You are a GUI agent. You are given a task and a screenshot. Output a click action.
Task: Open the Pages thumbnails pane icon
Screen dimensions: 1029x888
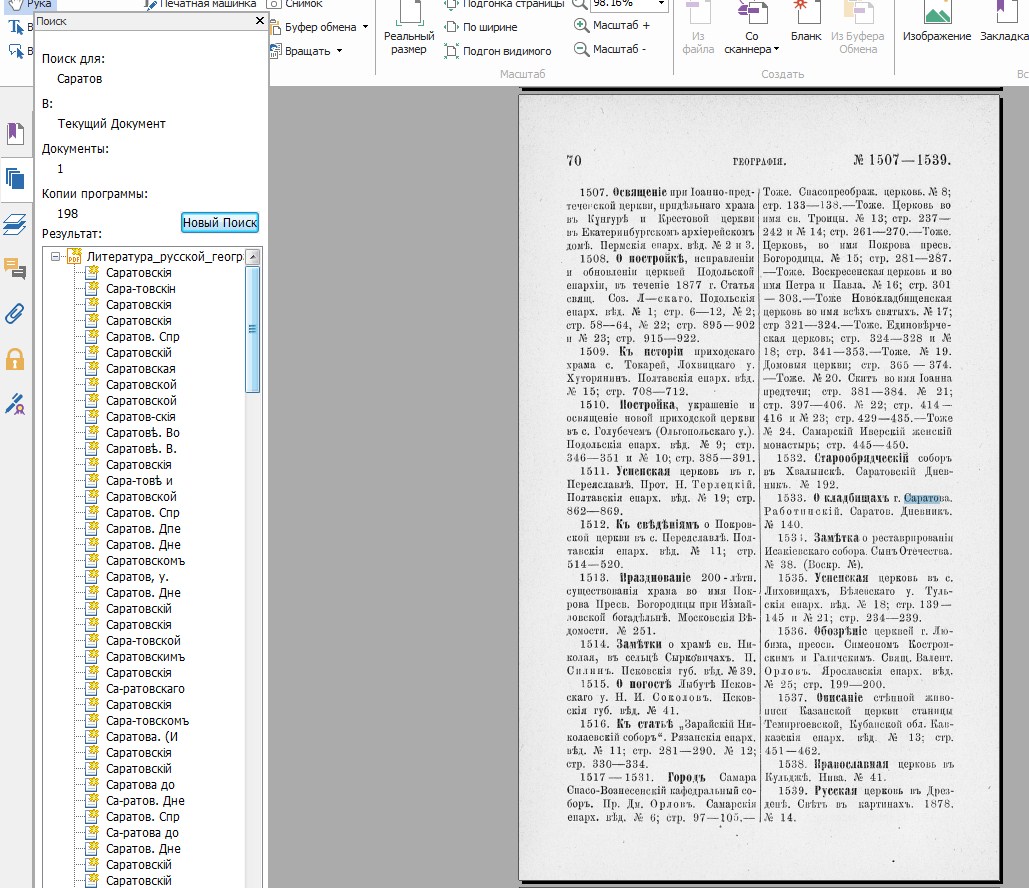click(15, 179)
